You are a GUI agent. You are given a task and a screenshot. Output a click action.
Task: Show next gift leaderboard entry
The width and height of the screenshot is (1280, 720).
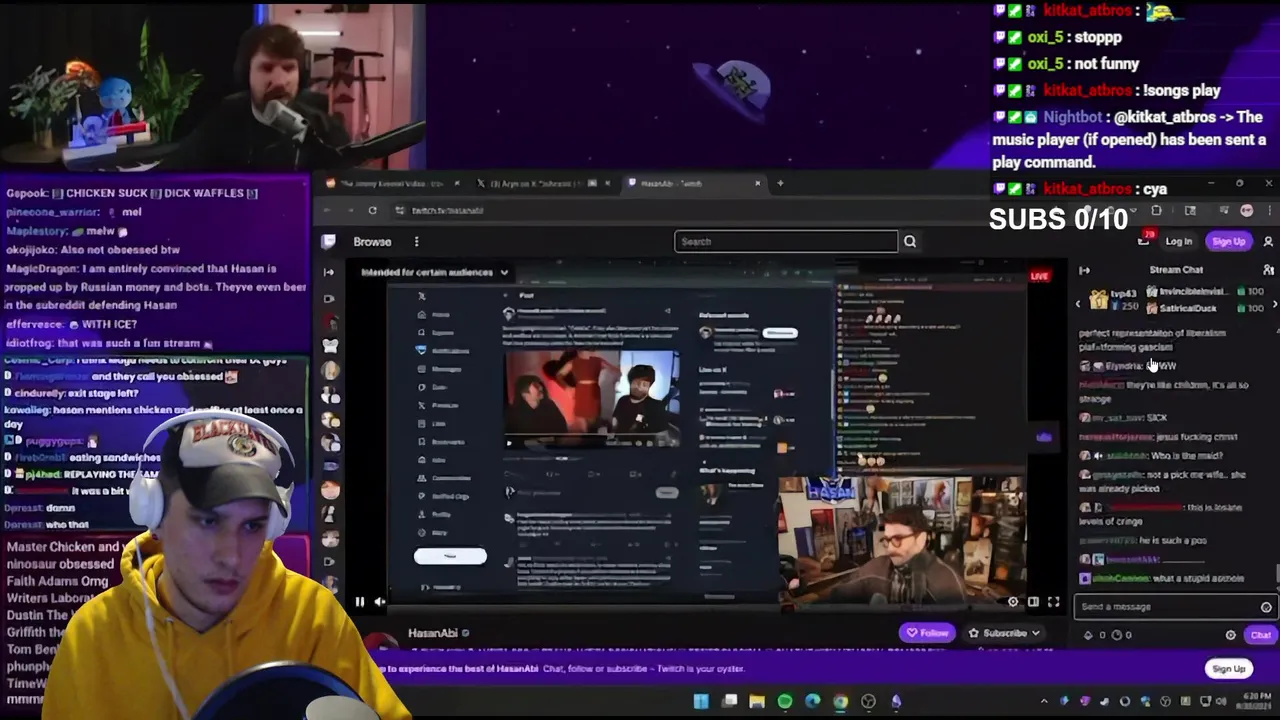click(1274, 303)
